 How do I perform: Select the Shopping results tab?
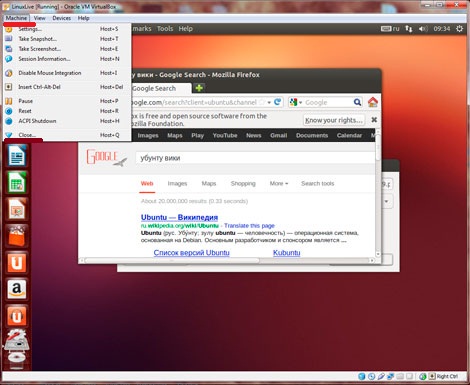point(243,183)
